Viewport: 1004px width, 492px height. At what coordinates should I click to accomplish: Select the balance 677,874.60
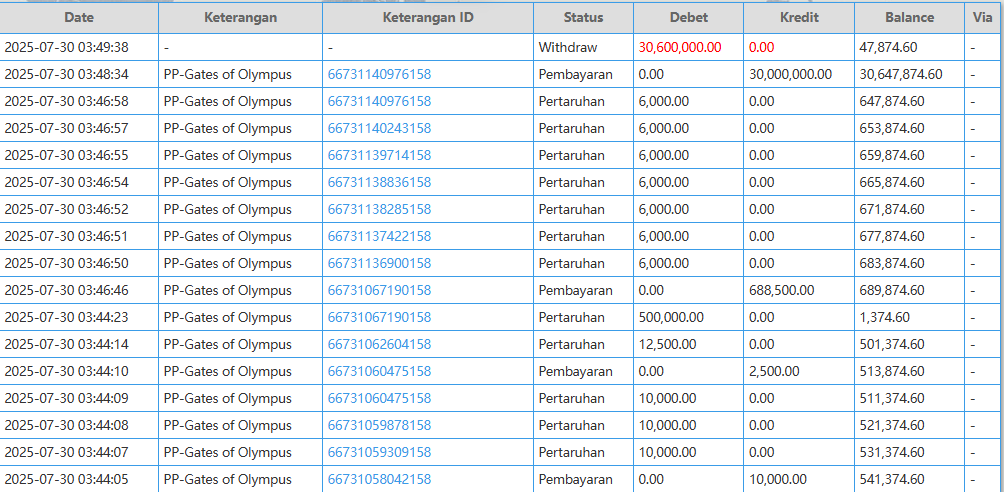(x=892, y=236)
